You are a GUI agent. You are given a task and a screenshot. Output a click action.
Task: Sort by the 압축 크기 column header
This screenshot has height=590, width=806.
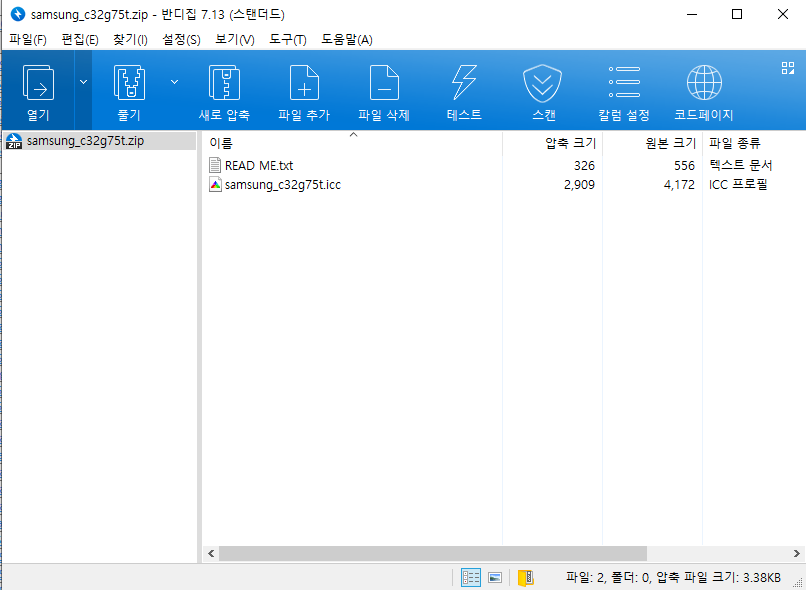click(x=552, y=143)
